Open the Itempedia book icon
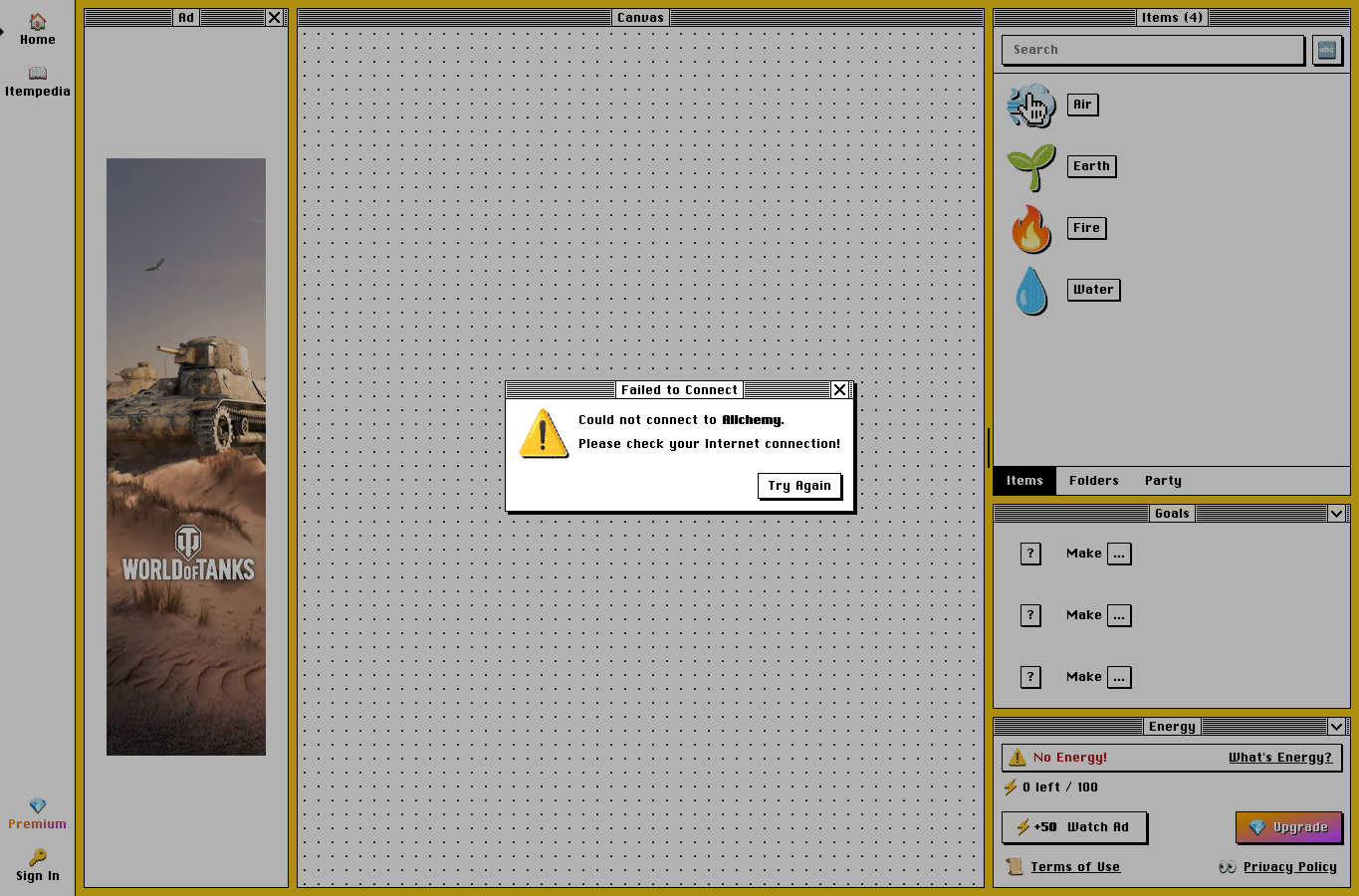Screen dimensions: 1359x896 click(38, 73)
